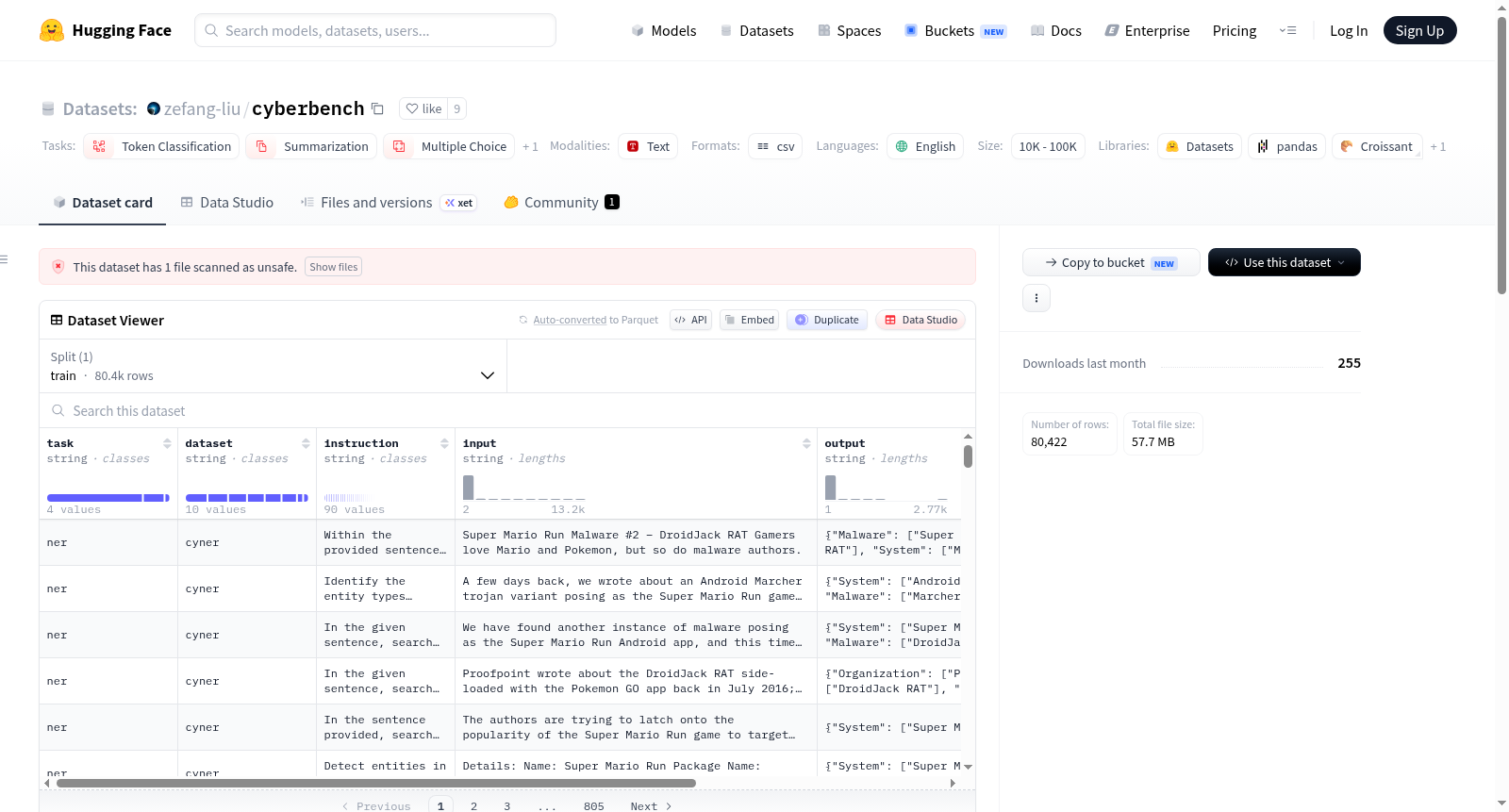The height and width of the screenshot is (812, 1509).
Task: Open the Models menu item
Action: click(664, 30)
